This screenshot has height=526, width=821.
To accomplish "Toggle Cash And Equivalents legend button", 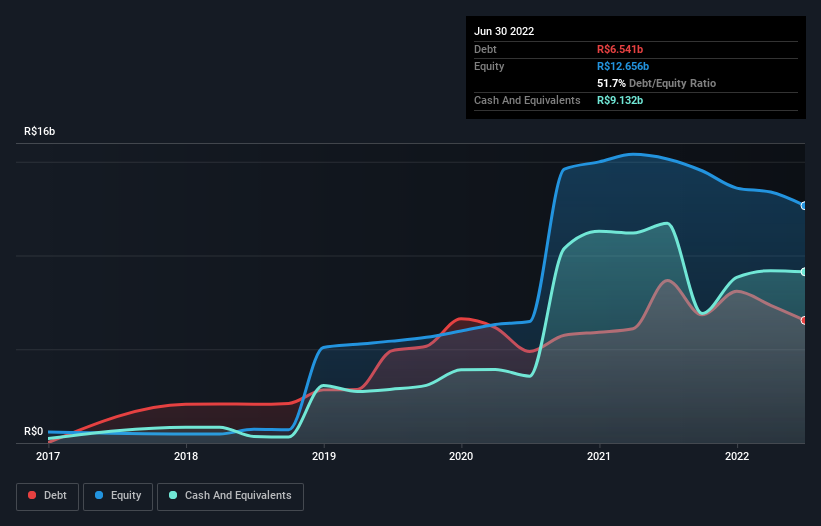I will [x=230, y=496].
